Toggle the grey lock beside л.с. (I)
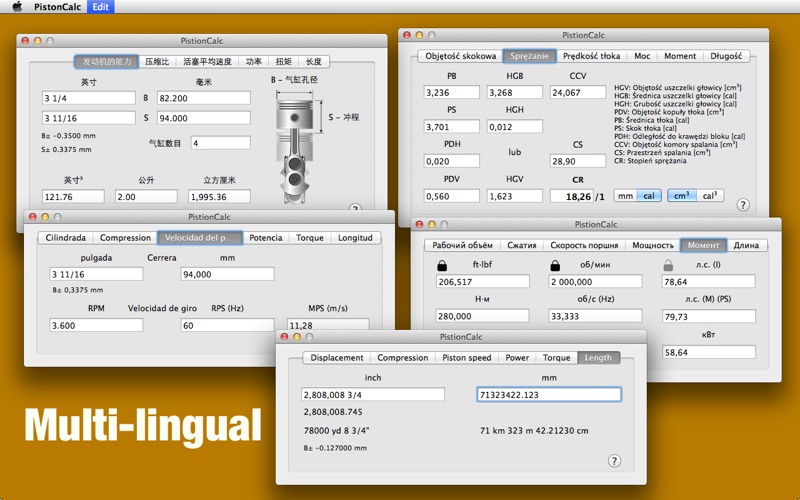Screen dimensions: 800x500 pos(668,265)
